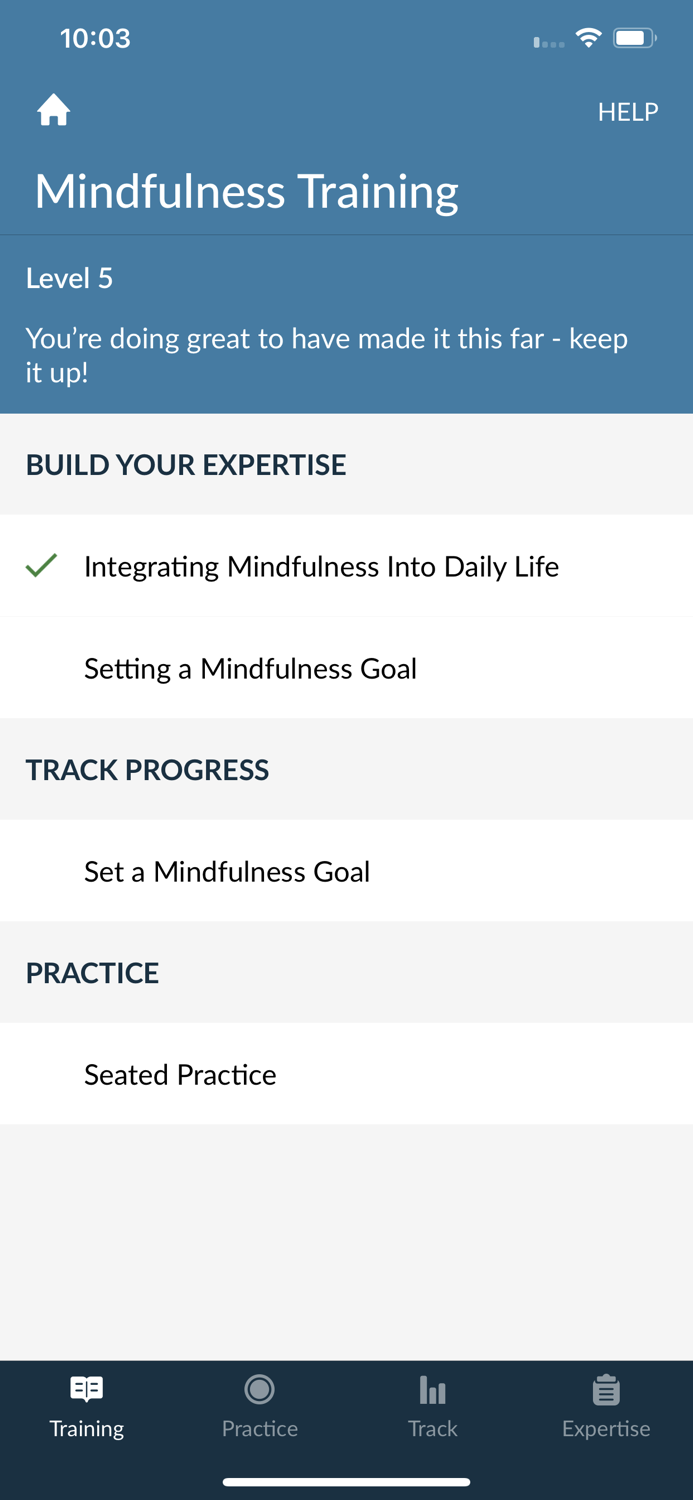Viewport: 693px width, 1500px height.
Task: Click the Home icon at top left
Action: pos(53,110)
